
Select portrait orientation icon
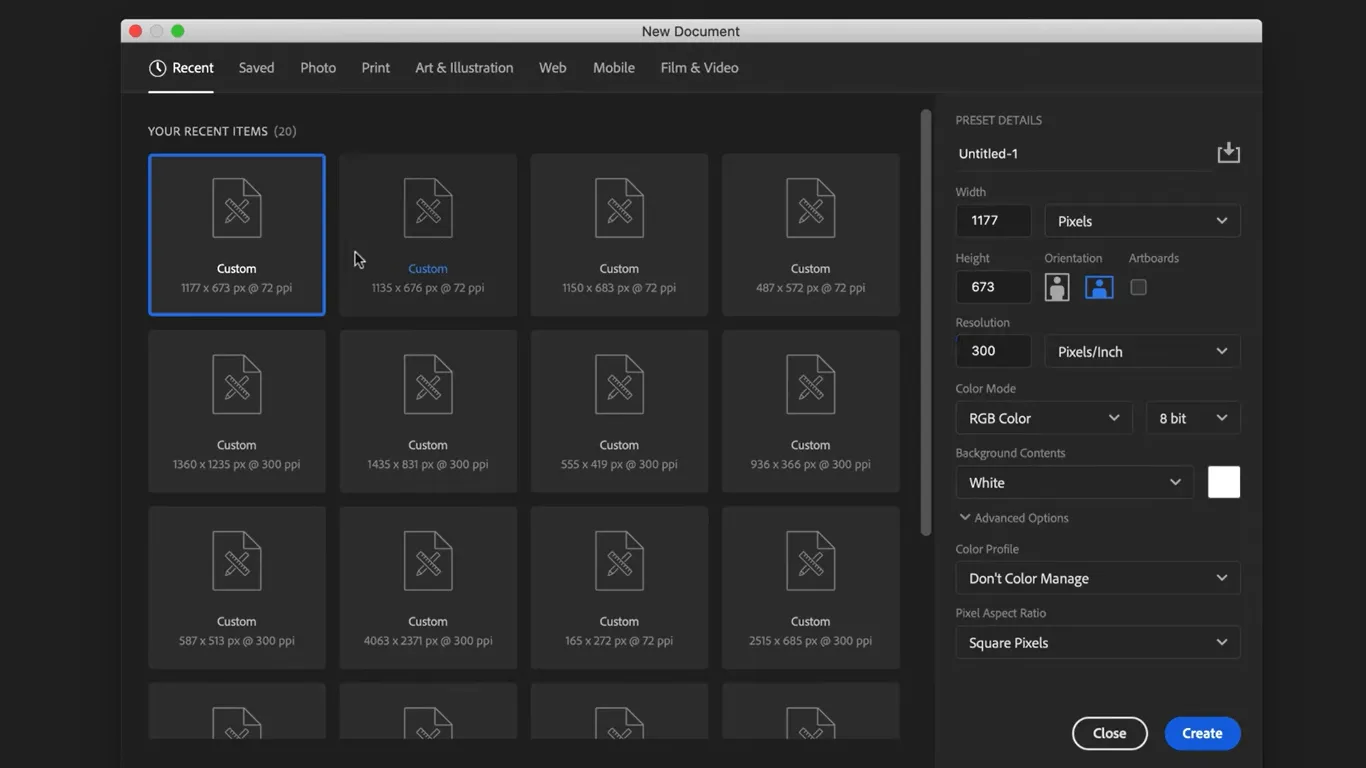click(1057, 288)
